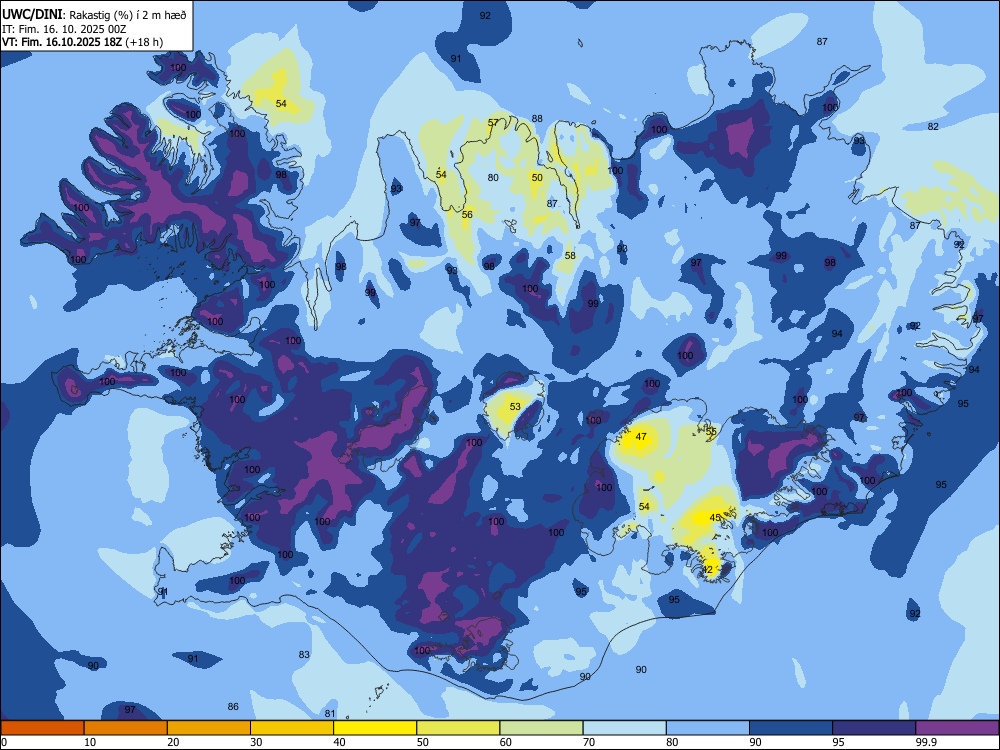Image resolution: width=1000 pixels, height=750 pixels.
Task: Click the navy 95–99.9 legend swatch
Action: pos(874,727)
